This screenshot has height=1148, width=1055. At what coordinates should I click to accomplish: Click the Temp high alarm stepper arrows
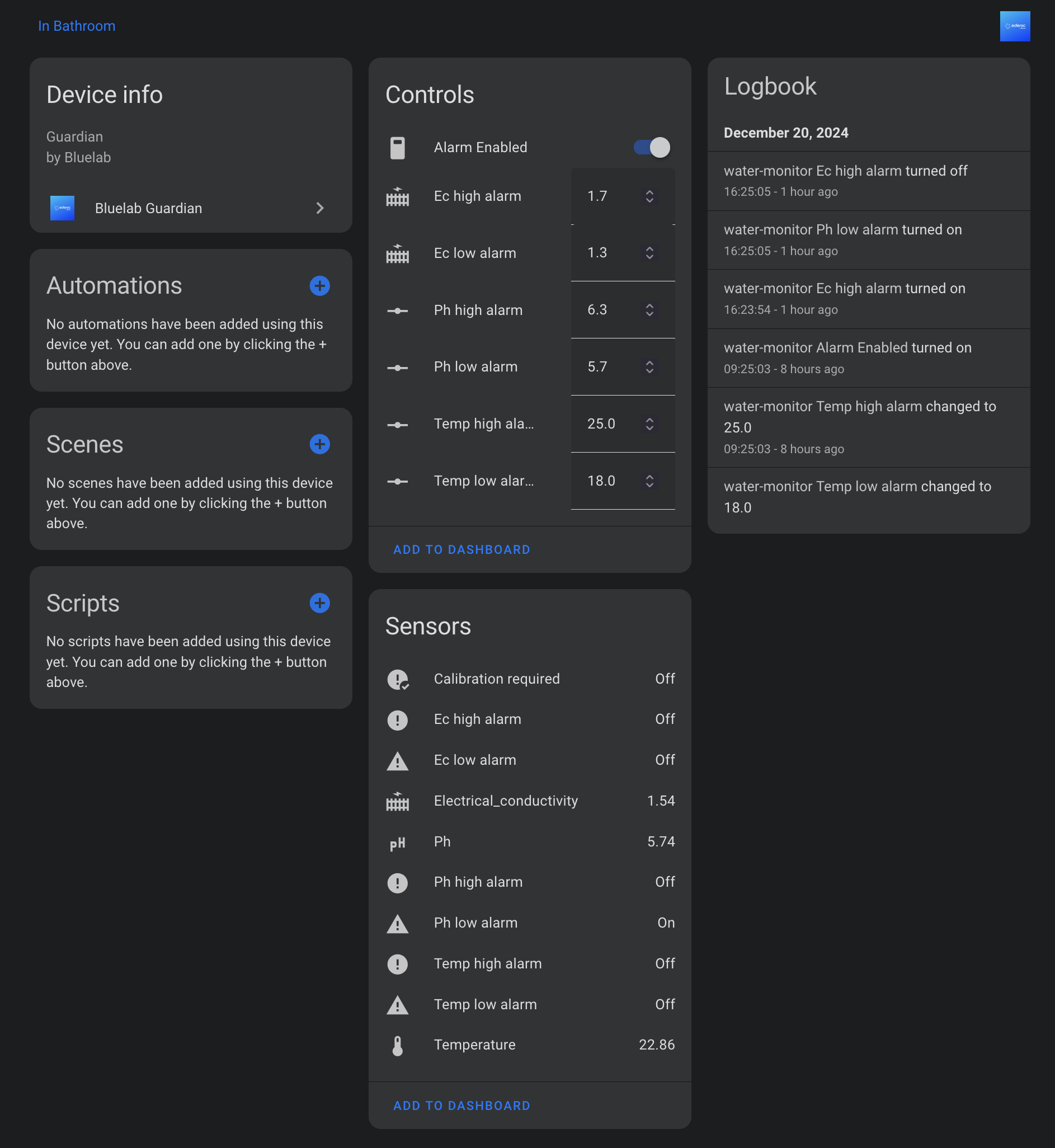(649, 424)
